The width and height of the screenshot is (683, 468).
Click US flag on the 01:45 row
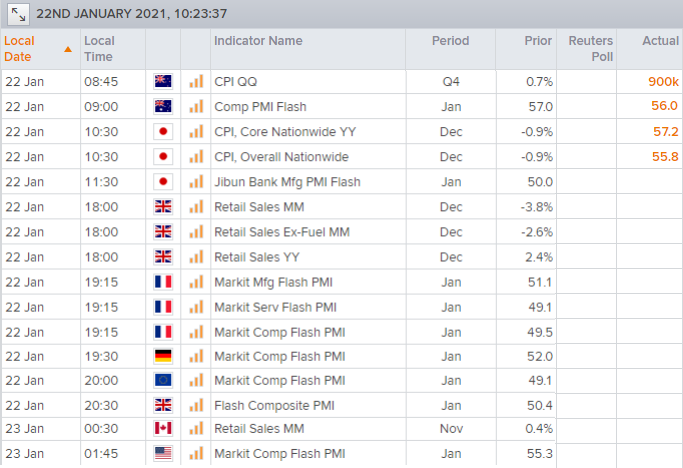(x=163, y=454)
